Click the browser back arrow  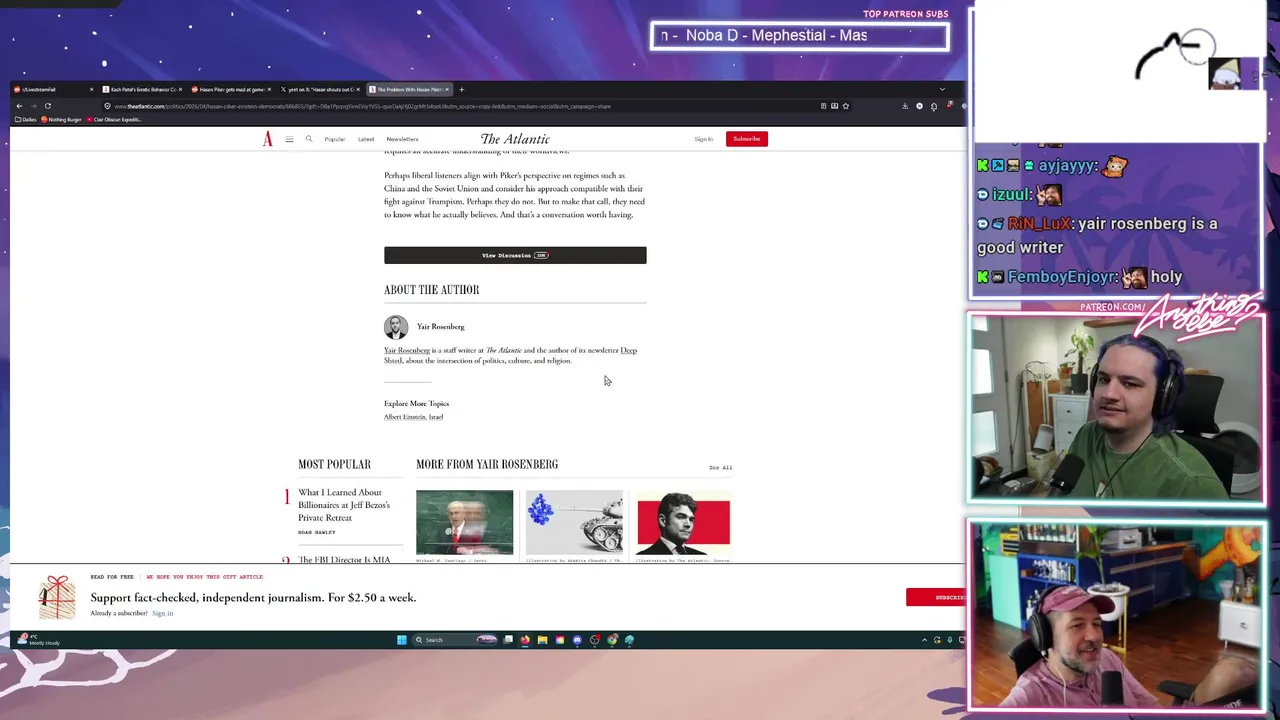19,106
